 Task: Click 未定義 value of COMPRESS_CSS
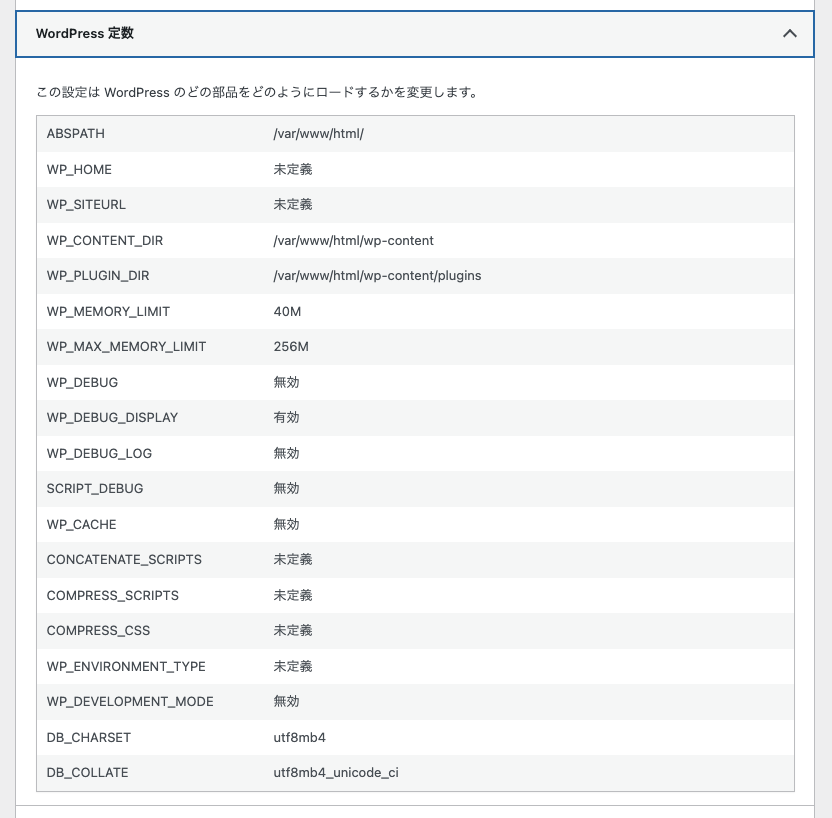293,631
